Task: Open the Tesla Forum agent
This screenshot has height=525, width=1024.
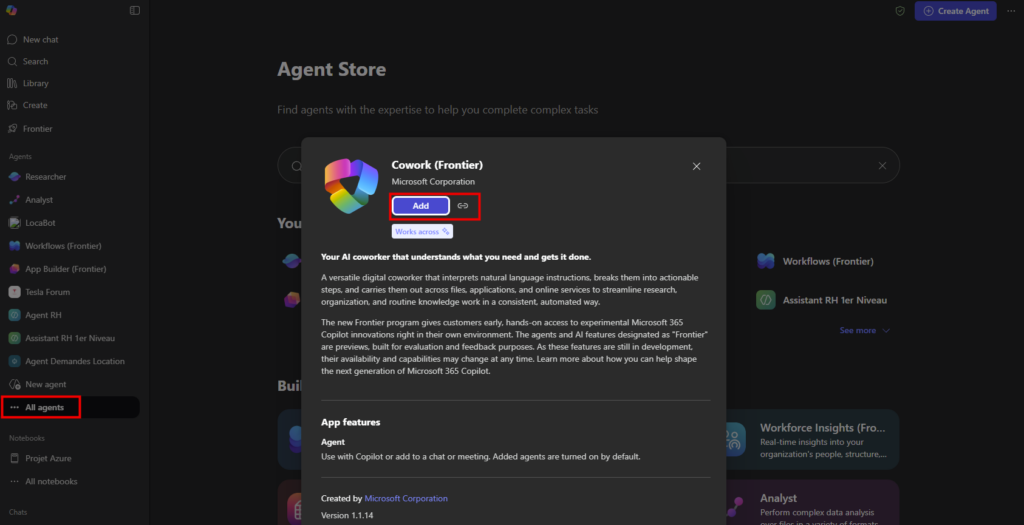Action: click(48, 292)
